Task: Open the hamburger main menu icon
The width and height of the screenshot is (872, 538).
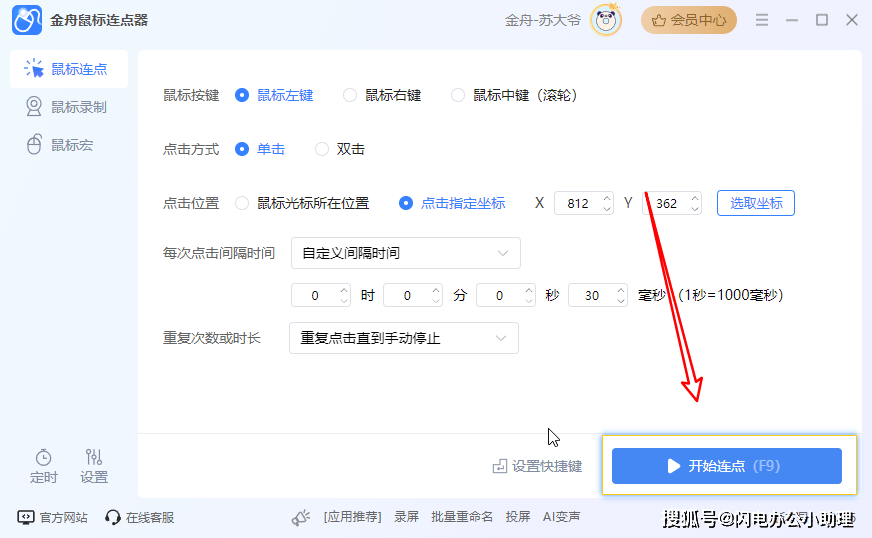Action: [x=762, y=20]
